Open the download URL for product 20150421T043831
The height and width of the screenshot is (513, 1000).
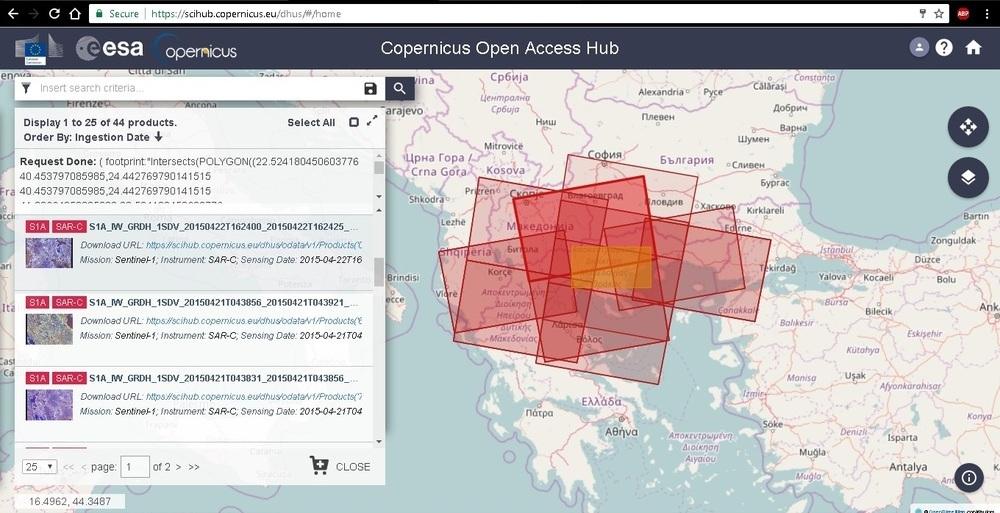254,396
